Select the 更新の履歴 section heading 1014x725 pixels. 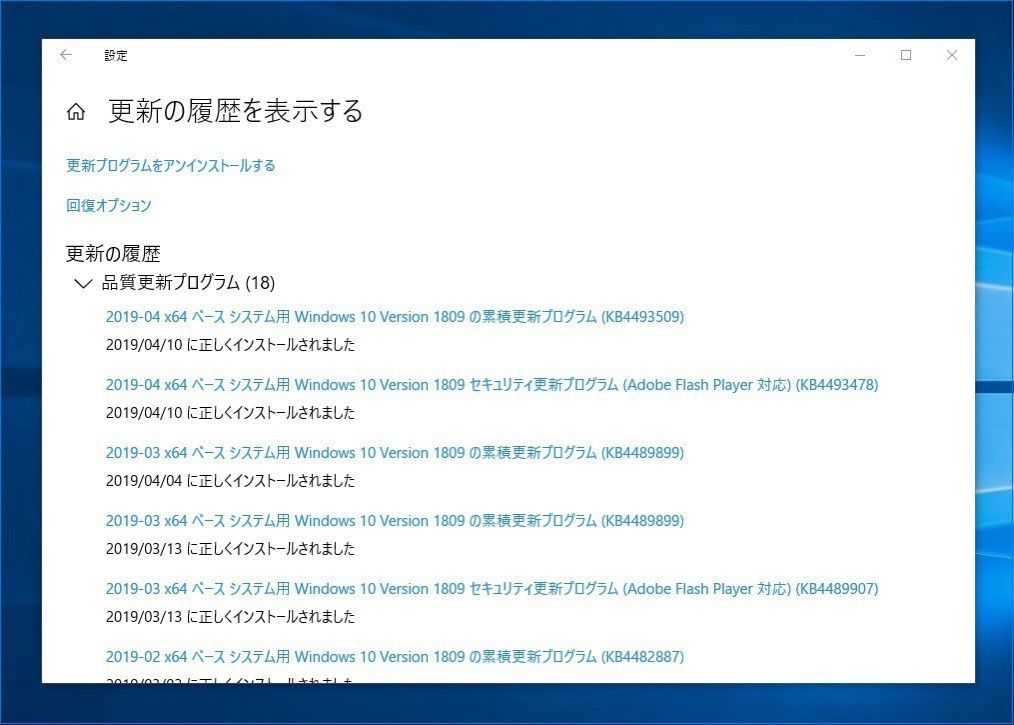pos(113,254)
